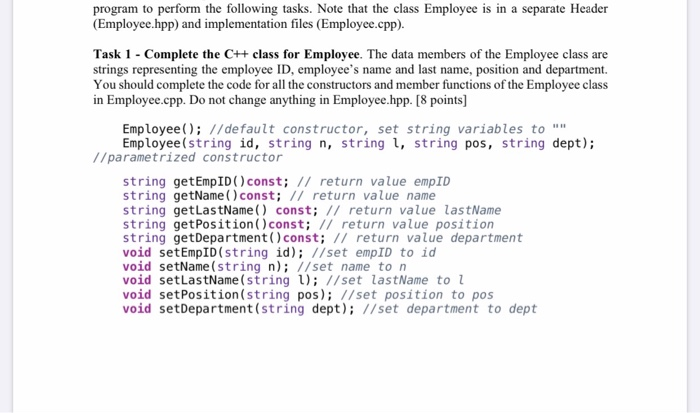This screenshot has width=700, height=413.
Task: Click the 'string getDepartment()const;' line
Action: coord(224,238)
